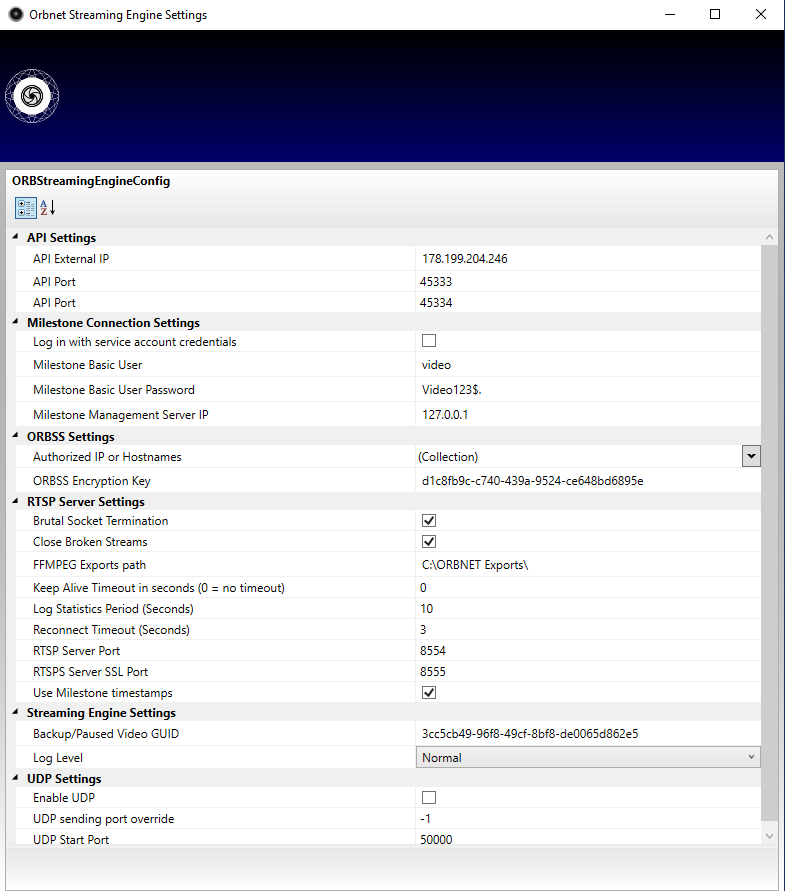Select RTSPS Server SSL Port label
This screenshot has width=785, height=891.
[90, 672]
